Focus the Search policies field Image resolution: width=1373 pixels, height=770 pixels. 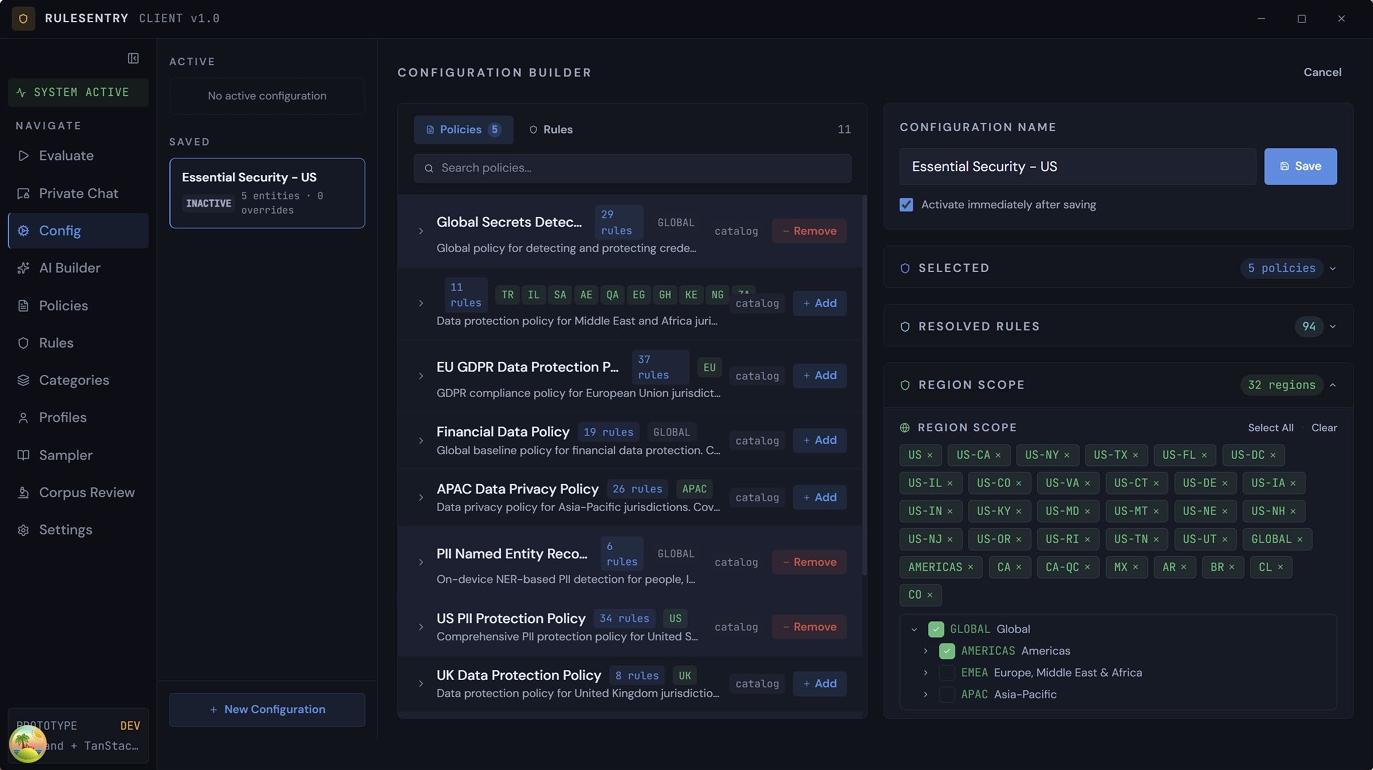tap(633, 168)
